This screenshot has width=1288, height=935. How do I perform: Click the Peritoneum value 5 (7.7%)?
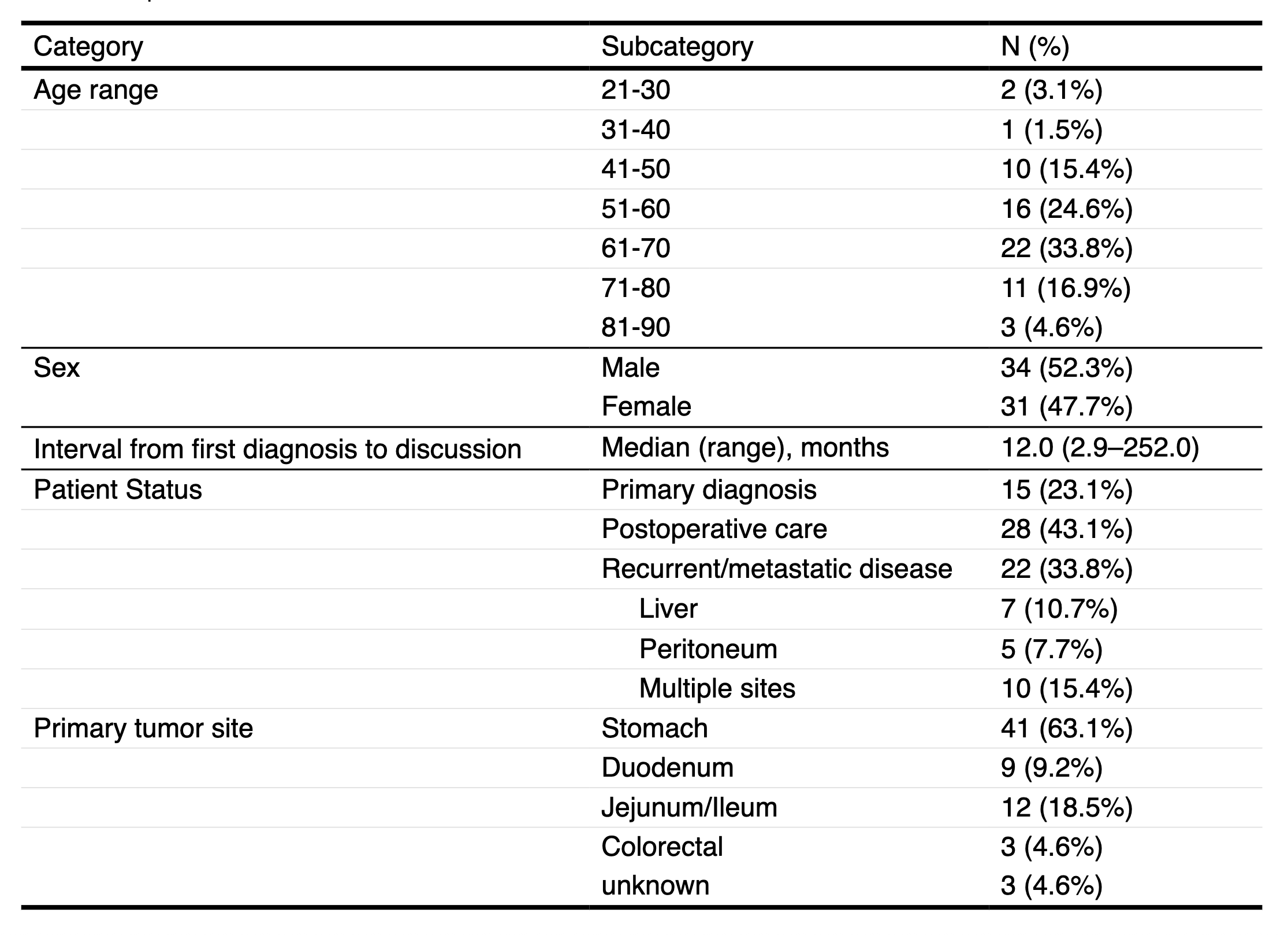click(1051, 649)
